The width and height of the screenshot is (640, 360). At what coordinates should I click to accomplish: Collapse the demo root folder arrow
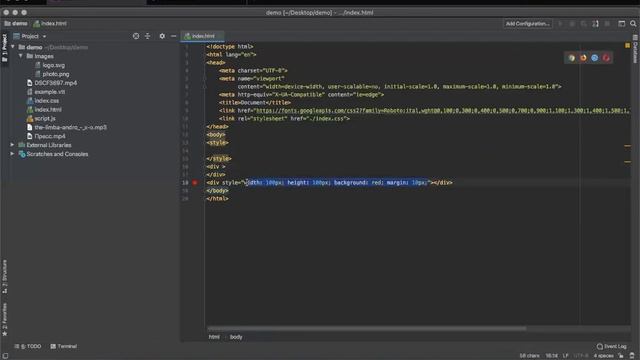pos(13,47)
